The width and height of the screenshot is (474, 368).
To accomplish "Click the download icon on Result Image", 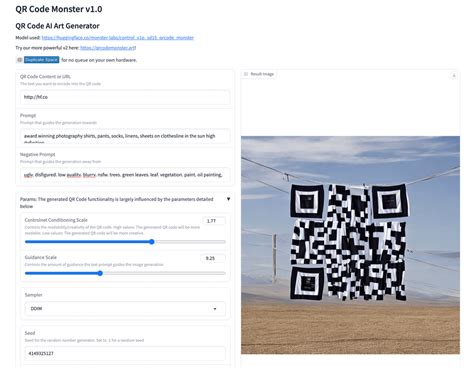I will click(454, 76).
